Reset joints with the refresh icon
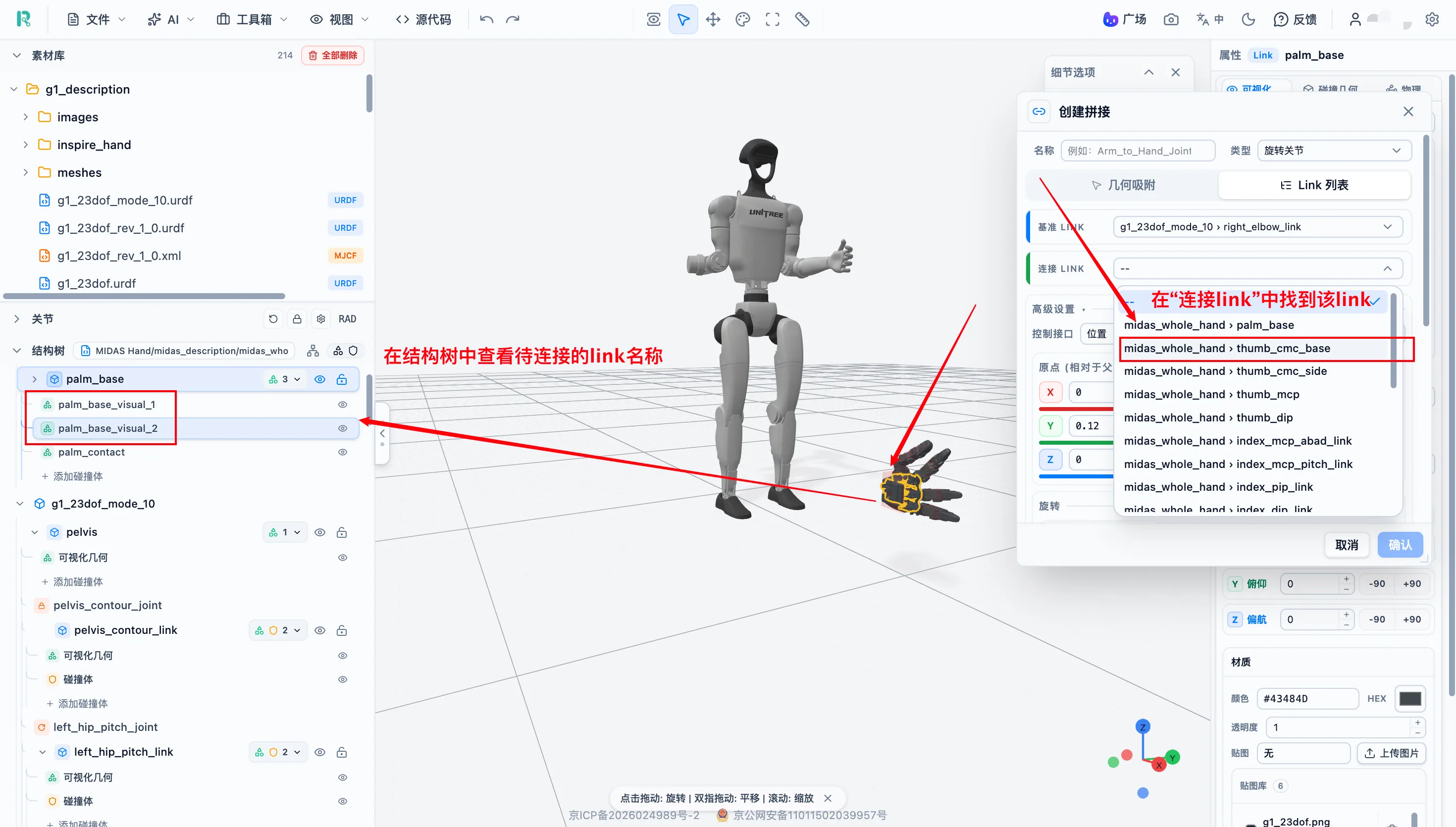 click(x=273, y=318)
